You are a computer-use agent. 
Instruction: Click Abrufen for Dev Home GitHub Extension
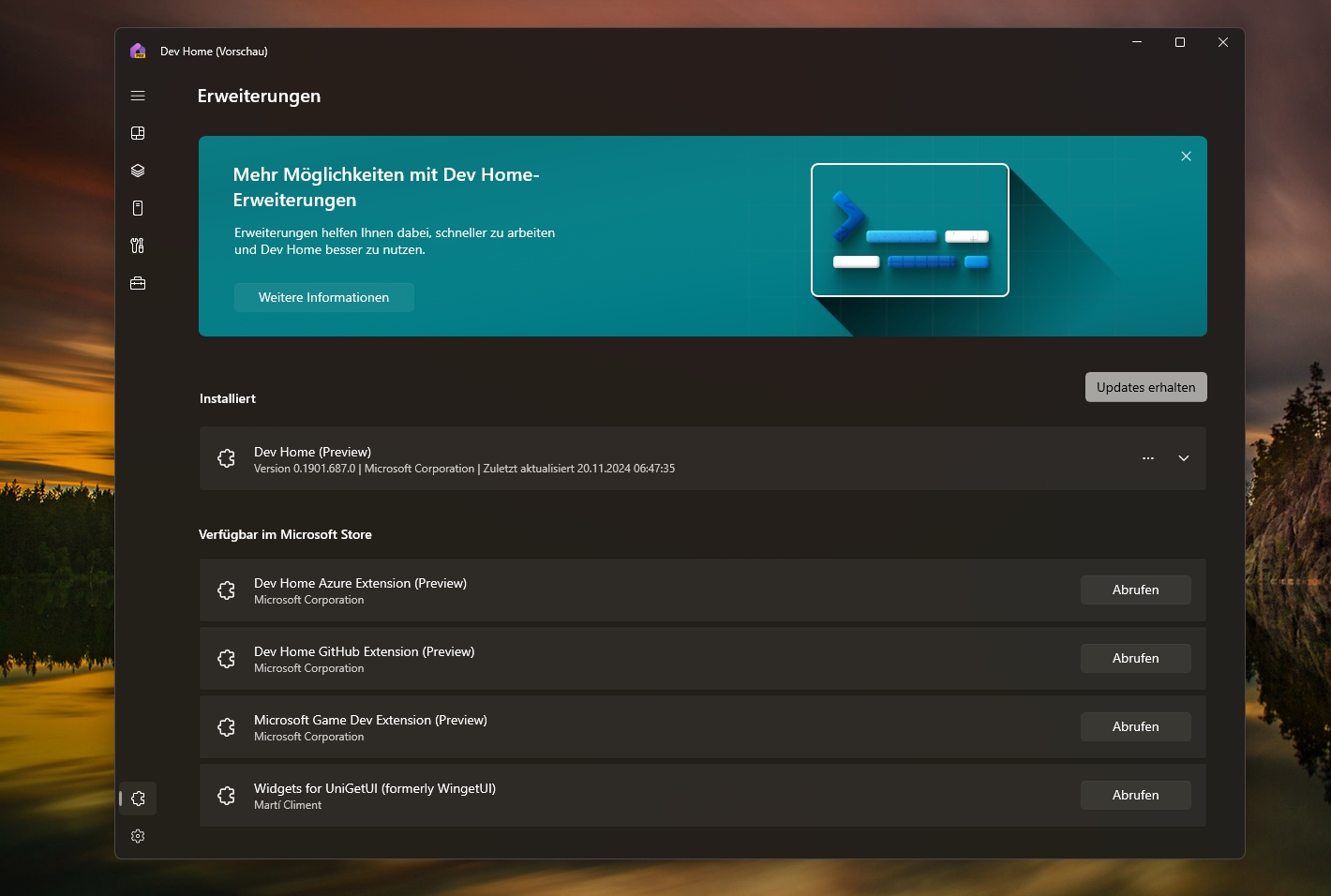point(1135,658)
